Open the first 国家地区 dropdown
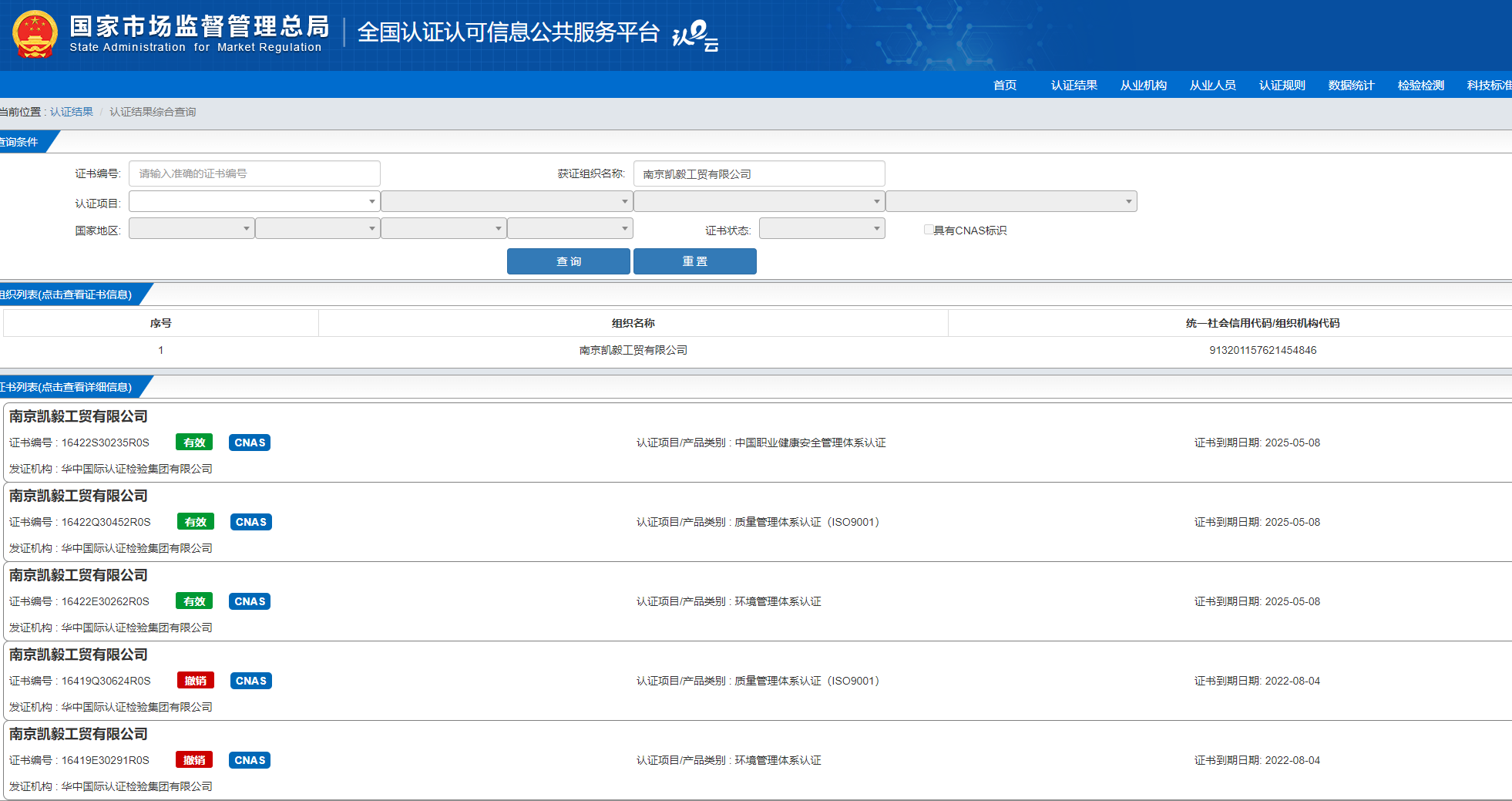Screen dimensions: 1512x801 [x=191, y=228]
